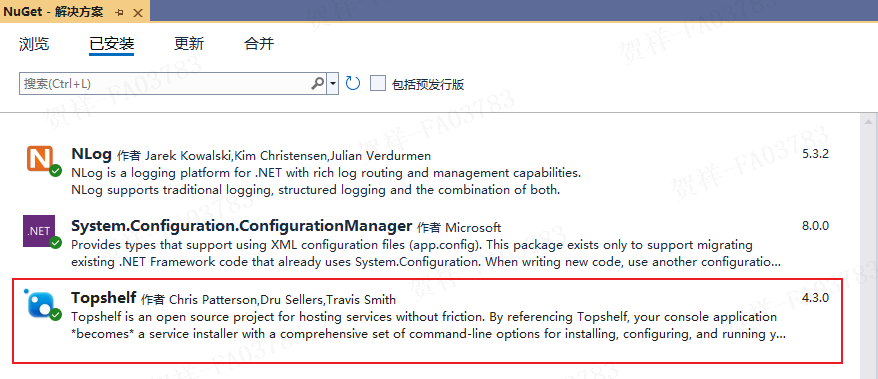Select Topshelf version 4.3.0 label

click(x=815, y=298)
